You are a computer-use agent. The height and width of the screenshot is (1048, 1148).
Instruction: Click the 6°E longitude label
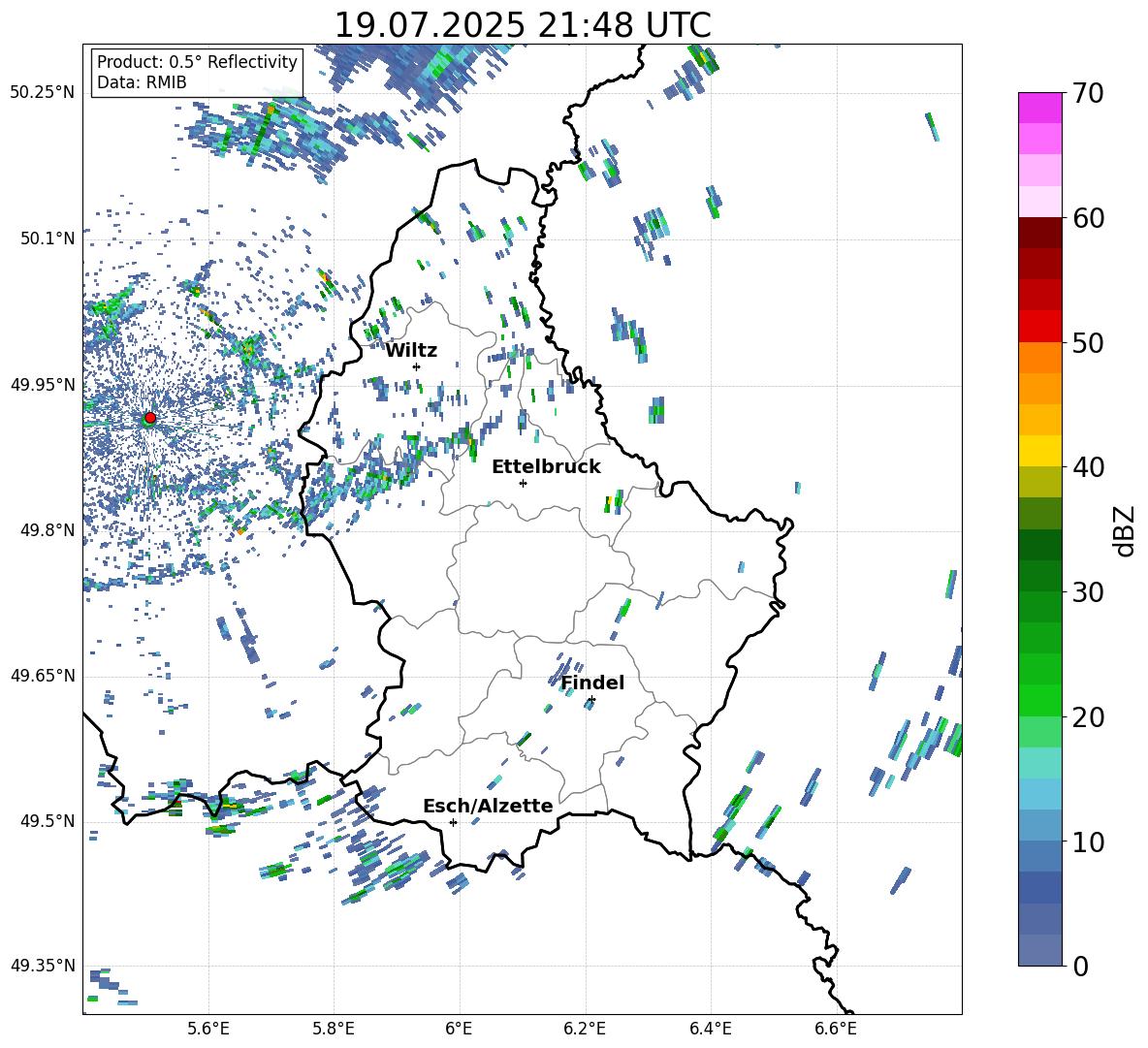[x=459, y=1029]
